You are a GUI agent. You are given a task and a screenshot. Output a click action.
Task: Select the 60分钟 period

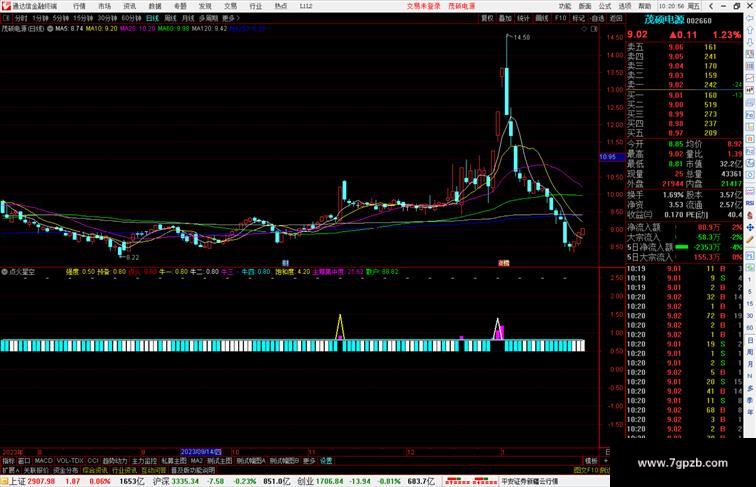point(131,18)
